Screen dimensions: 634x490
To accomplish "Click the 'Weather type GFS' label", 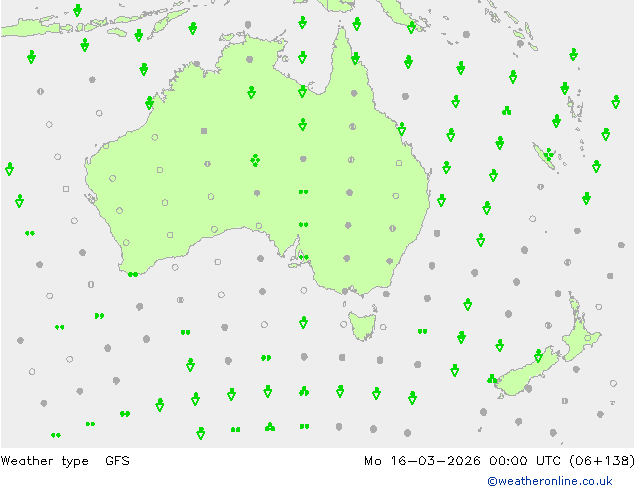I will 65,461.
